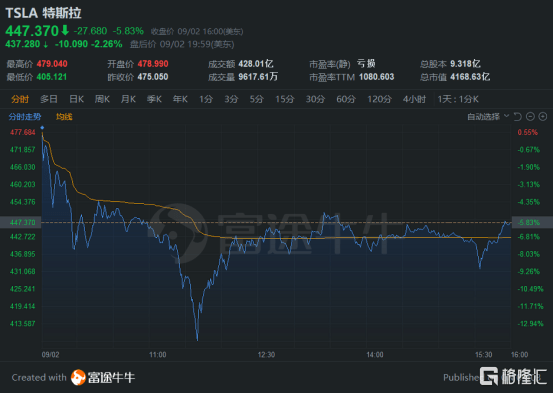Click the 15:30 time axis label

(484, 354)
